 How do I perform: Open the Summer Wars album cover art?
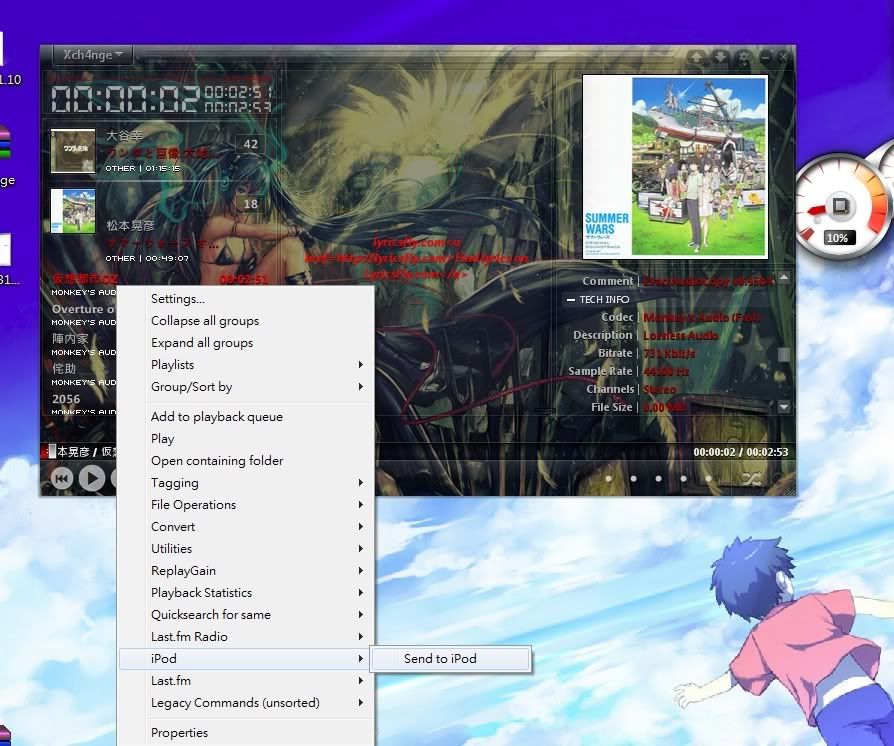coord(675,167)
